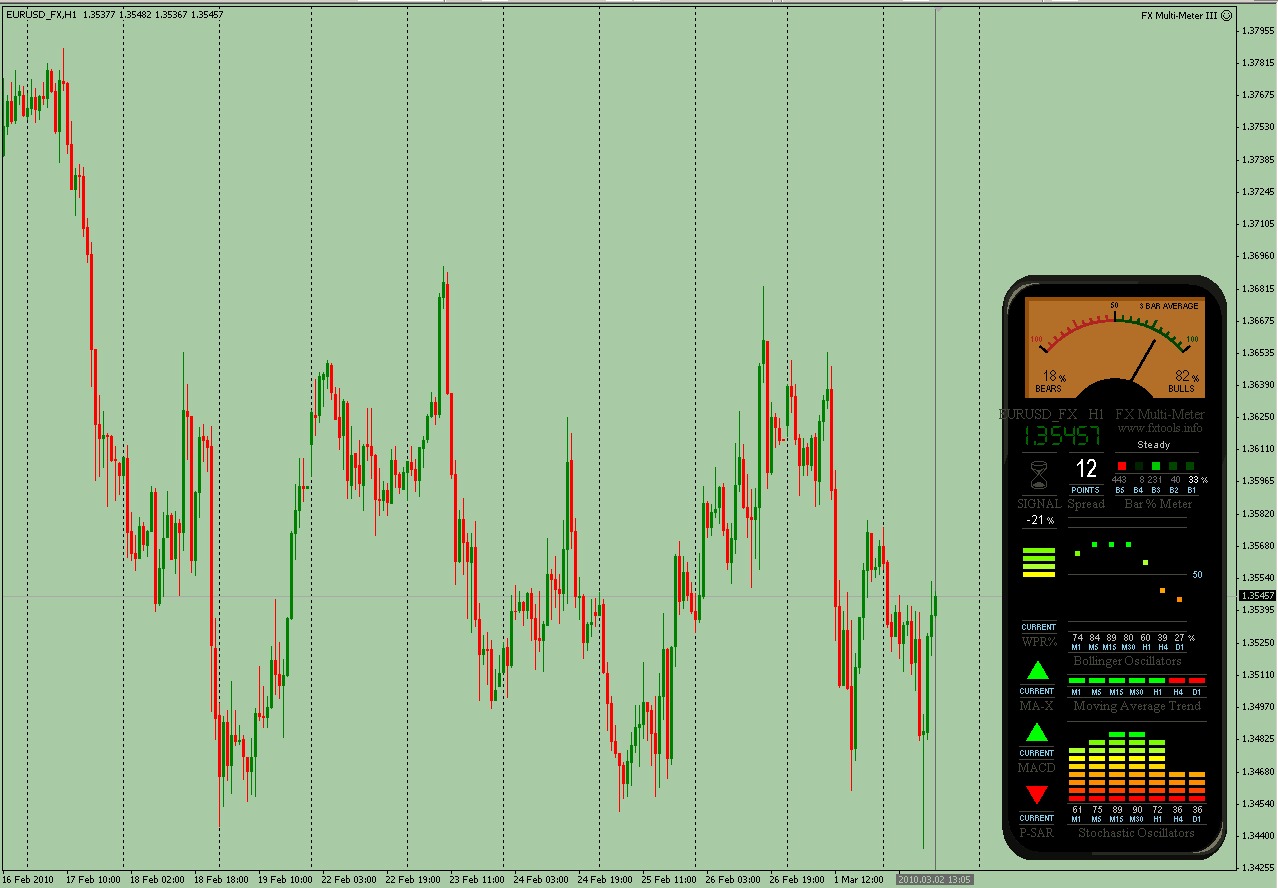The image size is (1278, 888).
Task: Click the 12 points spread readout
Action: [x=1086, y=469]
